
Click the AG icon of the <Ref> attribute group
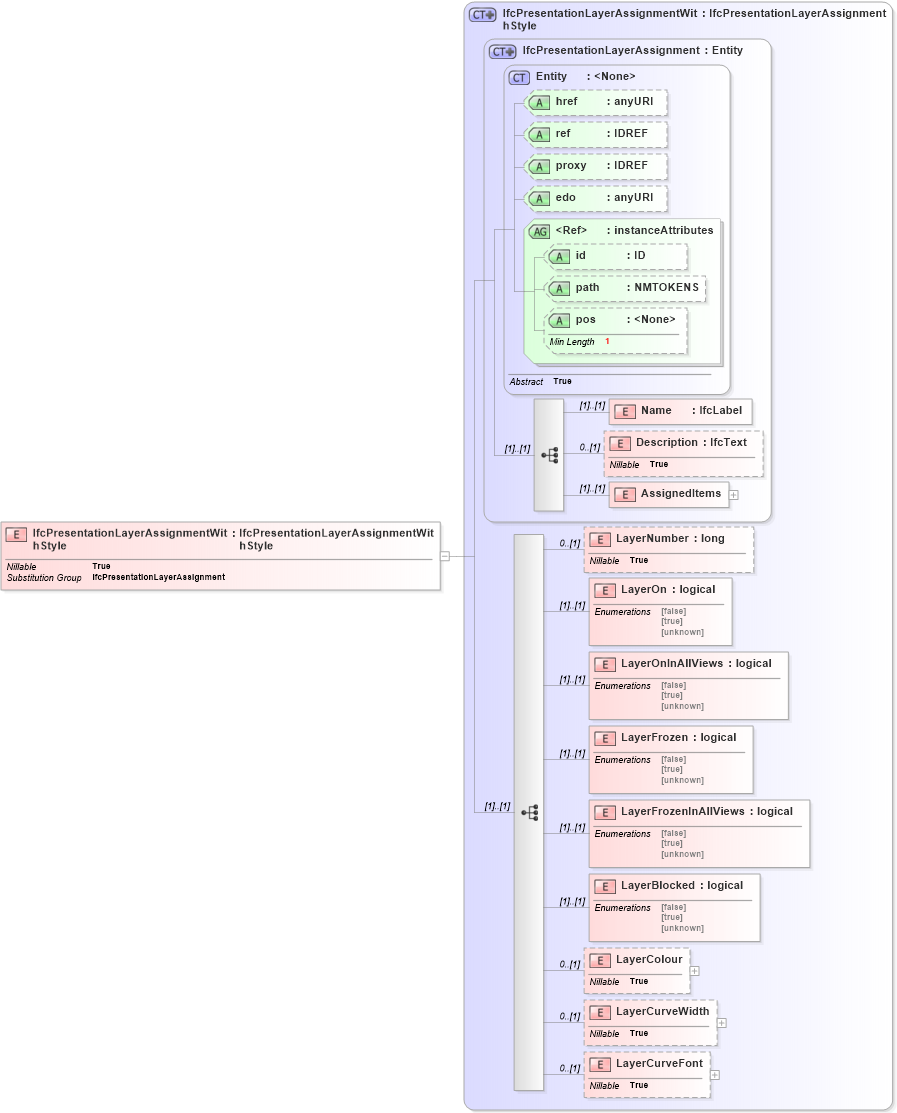point(538,230)
